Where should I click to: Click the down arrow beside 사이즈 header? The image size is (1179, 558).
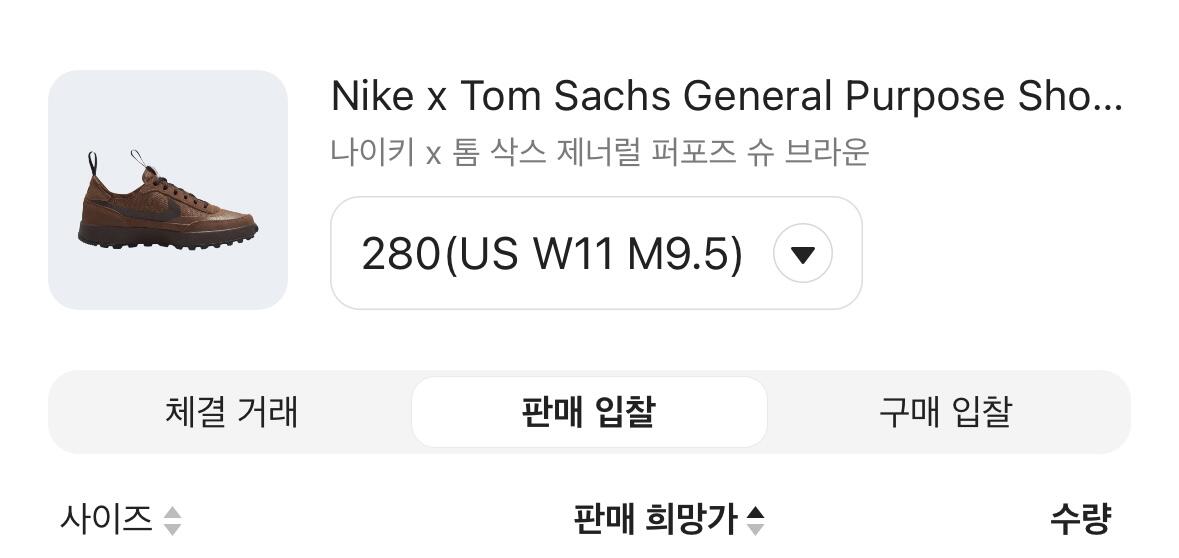173,528
